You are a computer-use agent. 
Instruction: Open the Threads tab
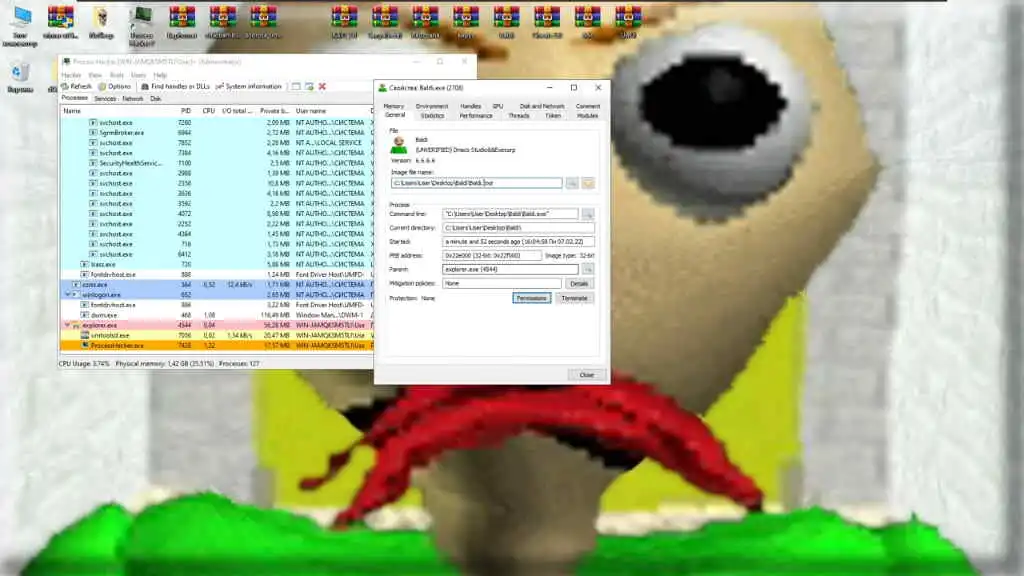519,116
